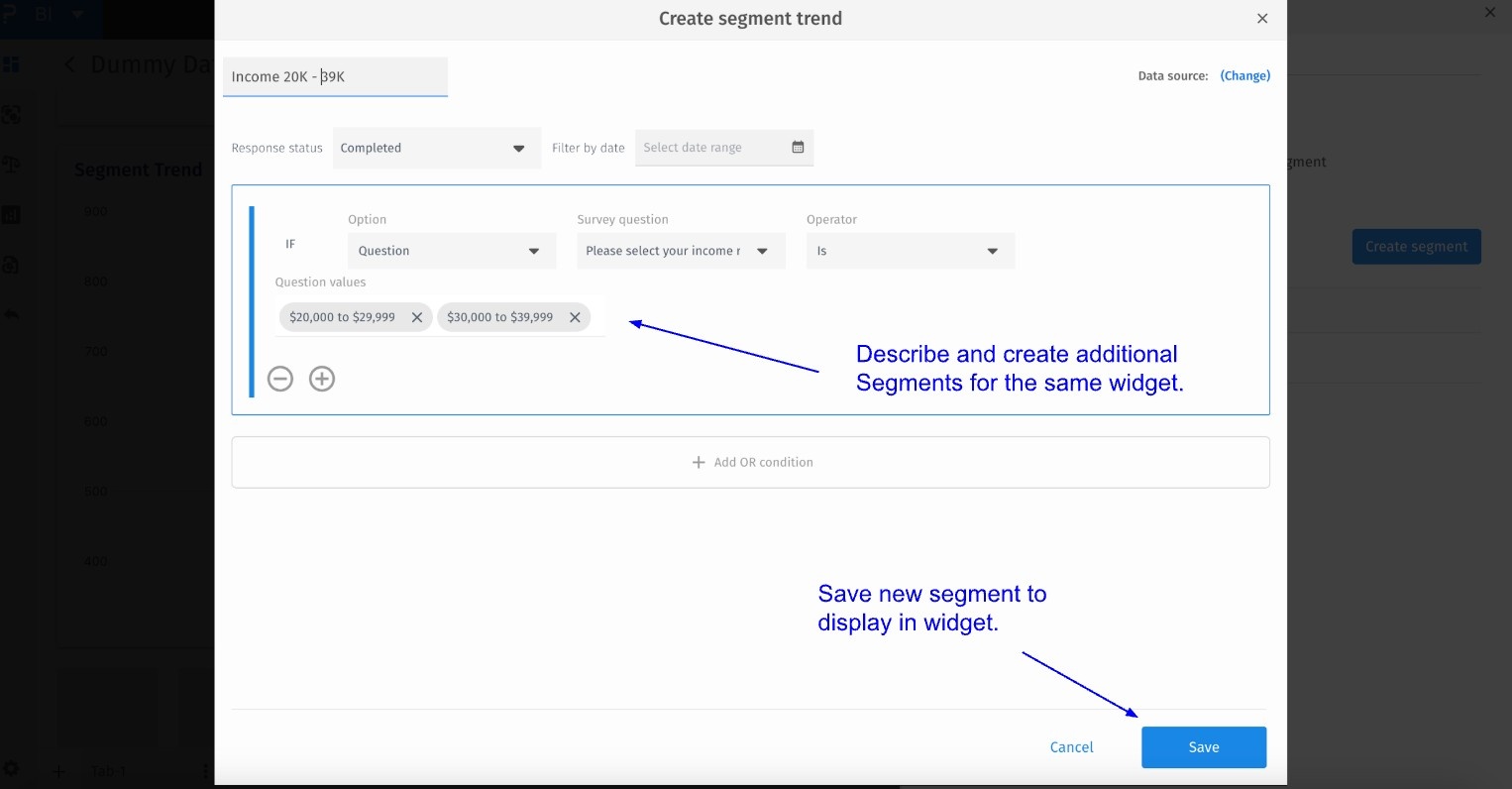Add an OR condition
This screenshot has height=789, width=1512.
[750, 462]
